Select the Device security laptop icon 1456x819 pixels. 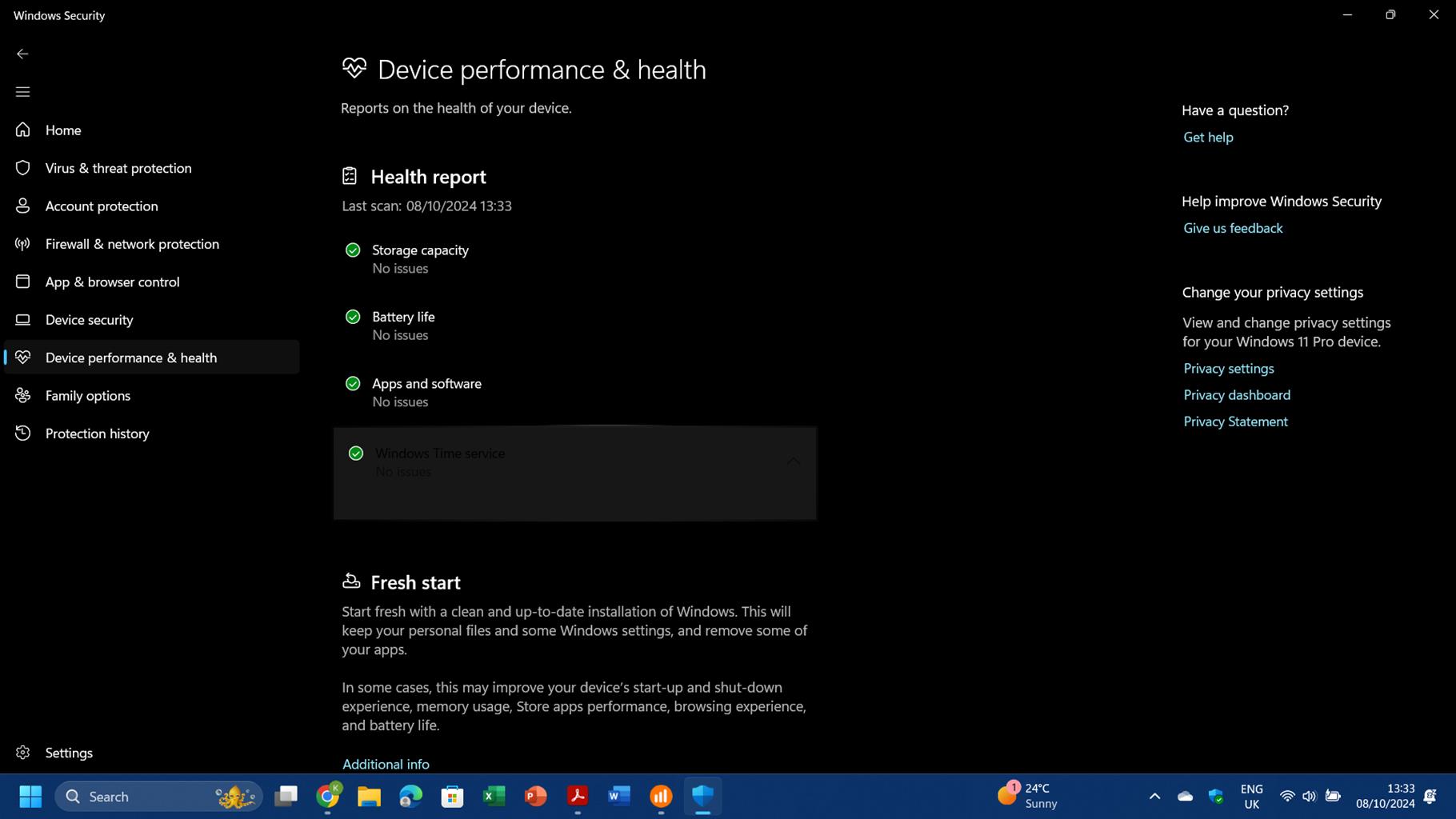23,320
